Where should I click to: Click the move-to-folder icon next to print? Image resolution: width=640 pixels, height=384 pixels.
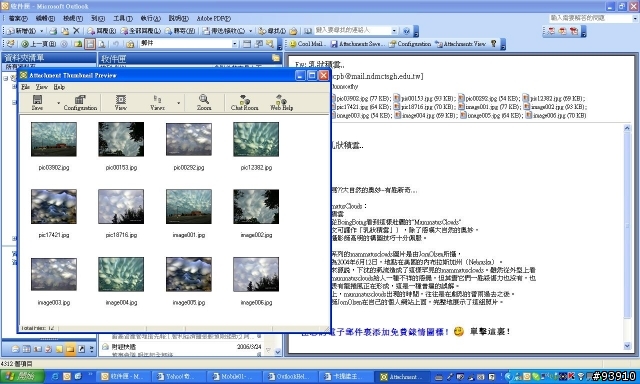pyautogui.click(x=65, y=31)
